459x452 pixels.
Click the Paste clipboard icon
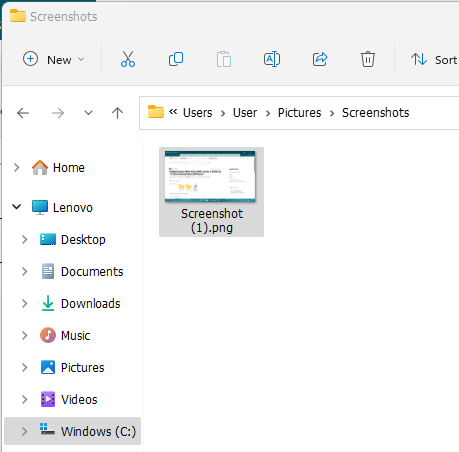pos(224,59)
